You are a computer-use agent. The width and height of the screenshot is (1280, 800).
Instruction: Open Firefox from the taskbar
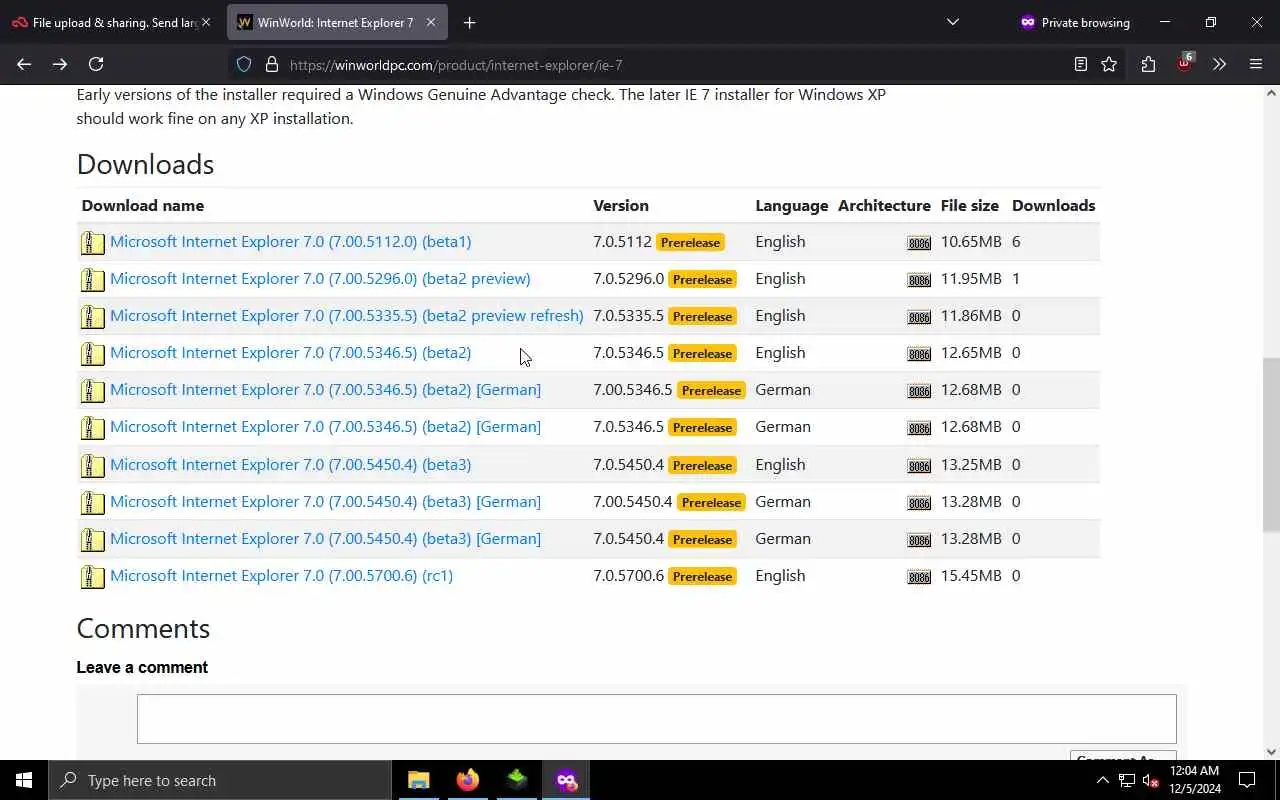tap(468, 780)
